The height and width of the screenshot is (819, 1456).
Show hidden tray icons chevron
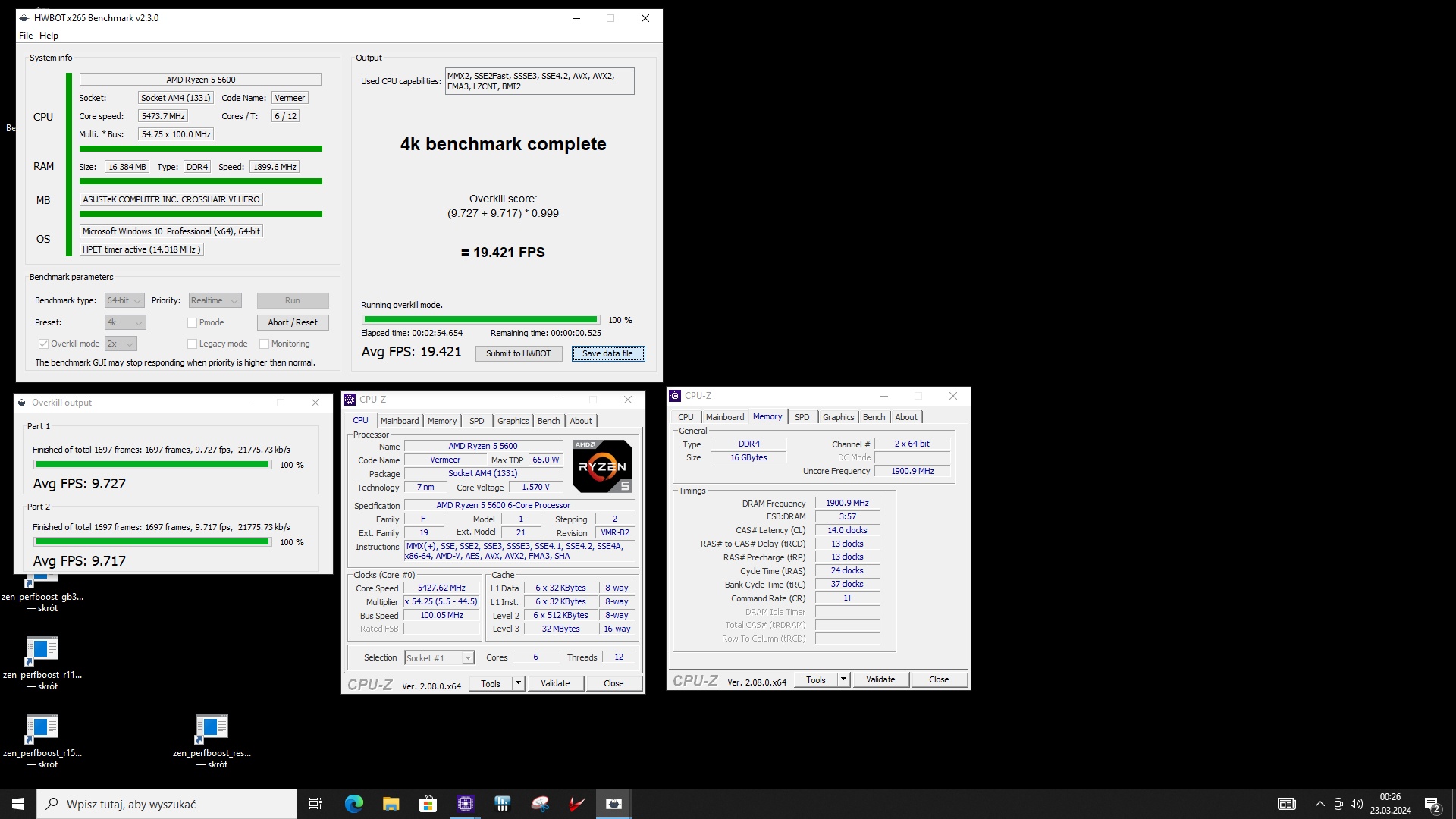pos(1320,804)
